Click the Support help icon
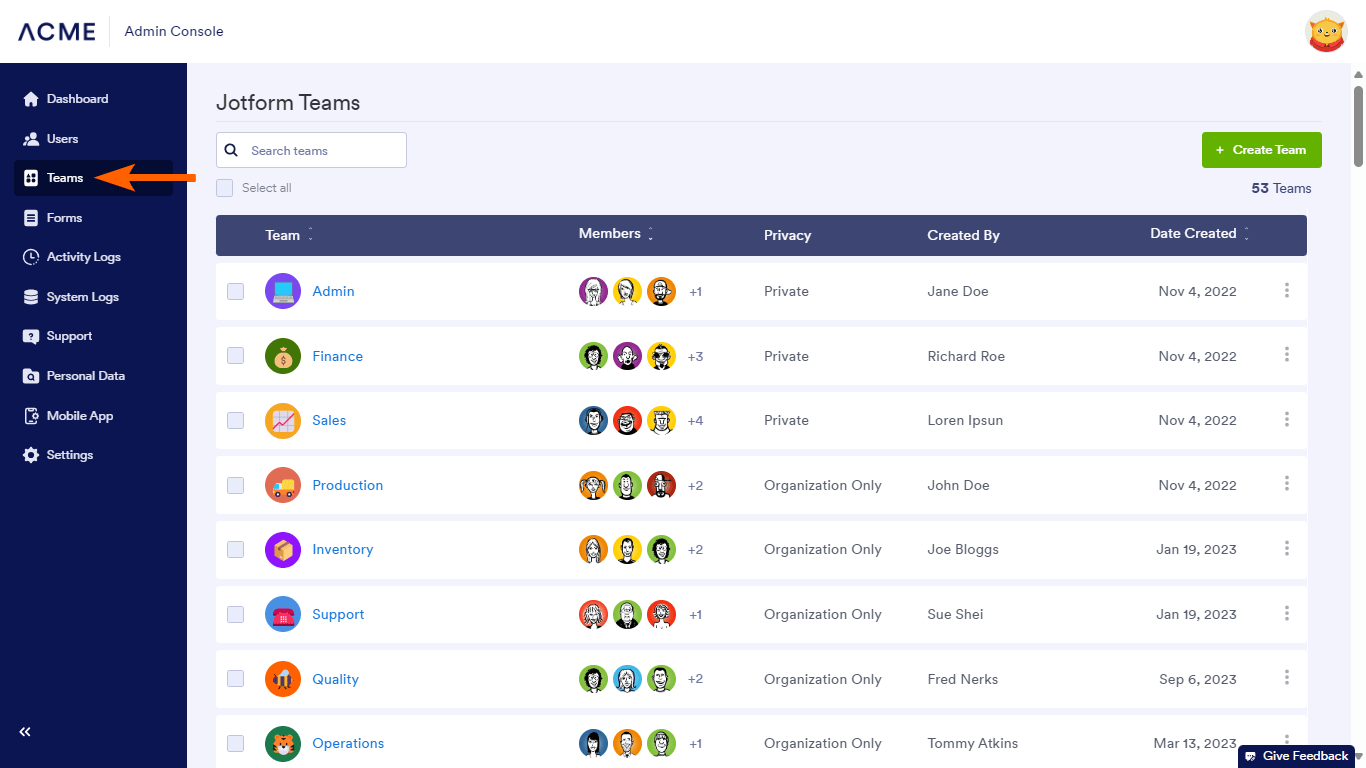The width and height of the screenshot is (1366, 768). click(x=31, y=336)
